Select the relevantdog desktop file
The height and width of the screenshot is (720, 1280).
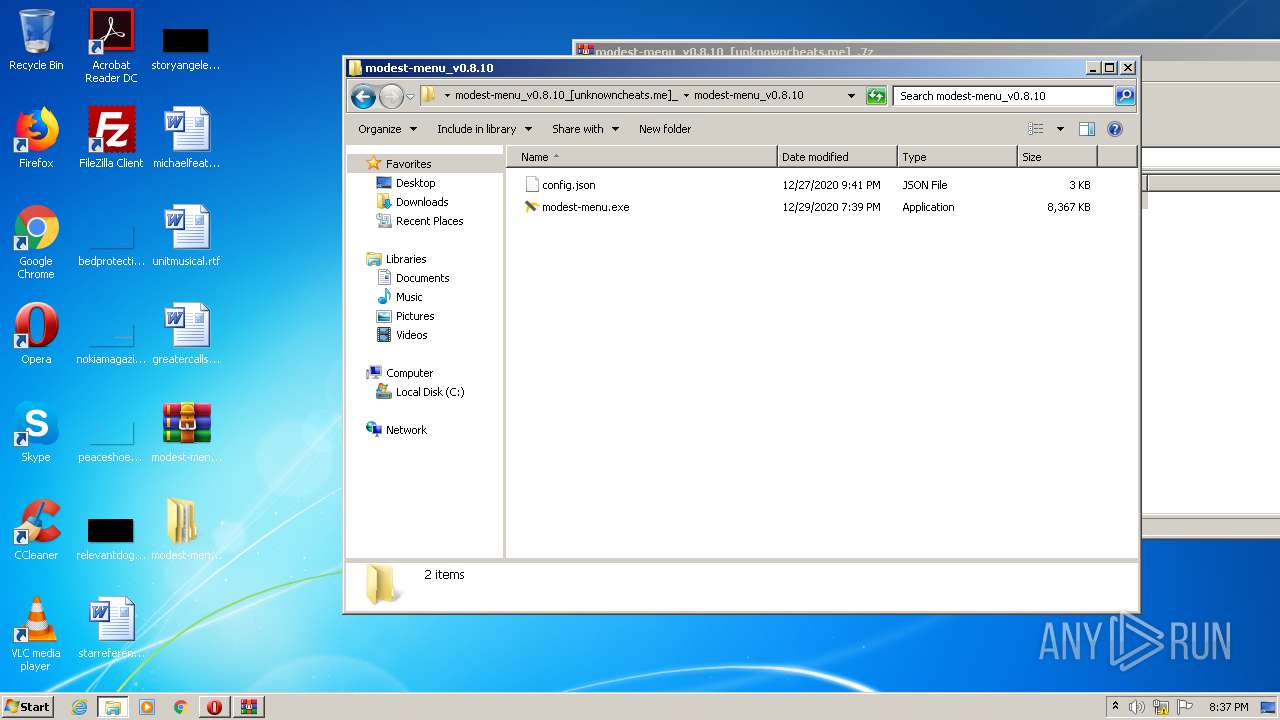click(x=111, y=536)
